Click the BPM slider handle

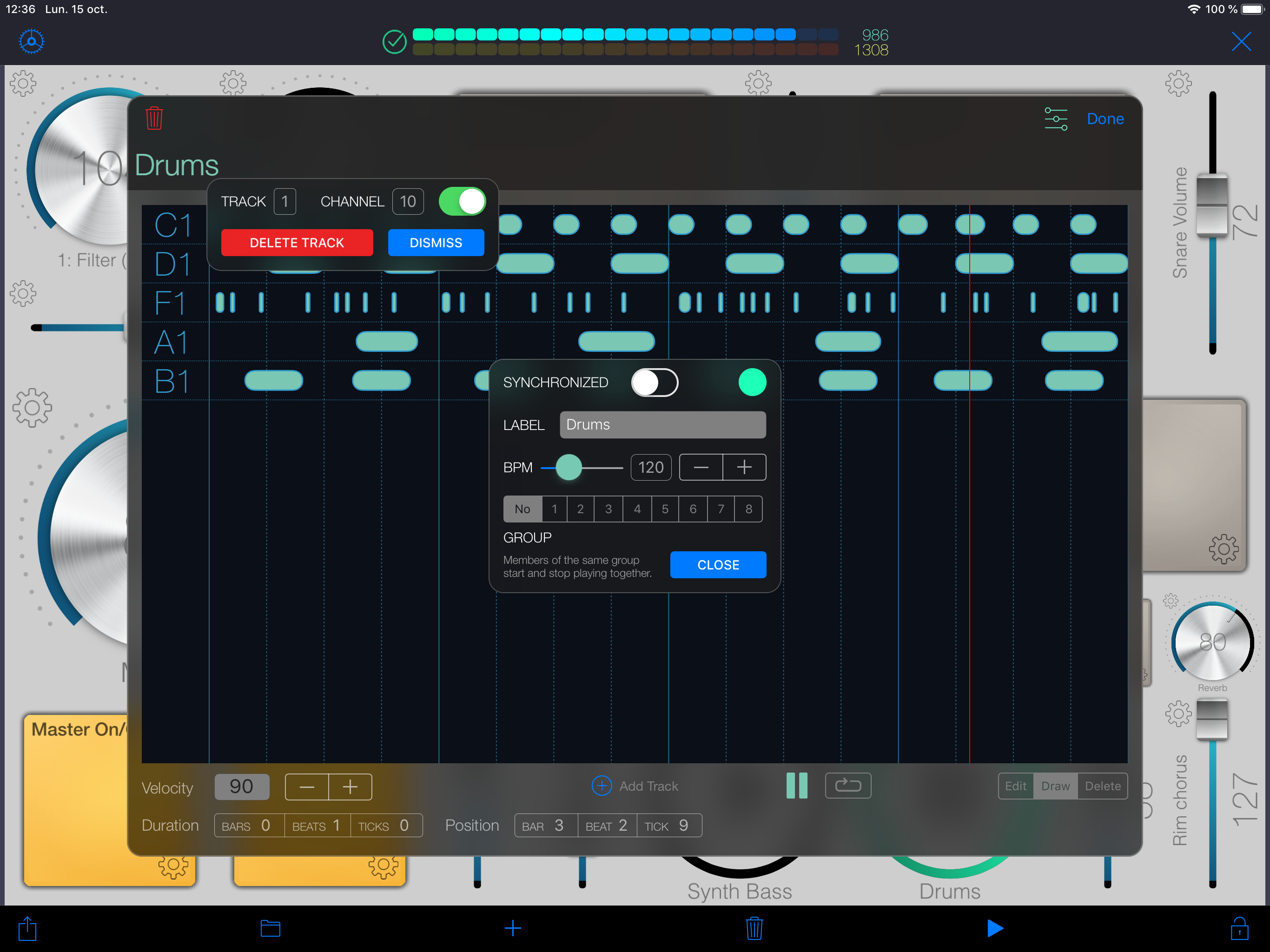point(569,467)
